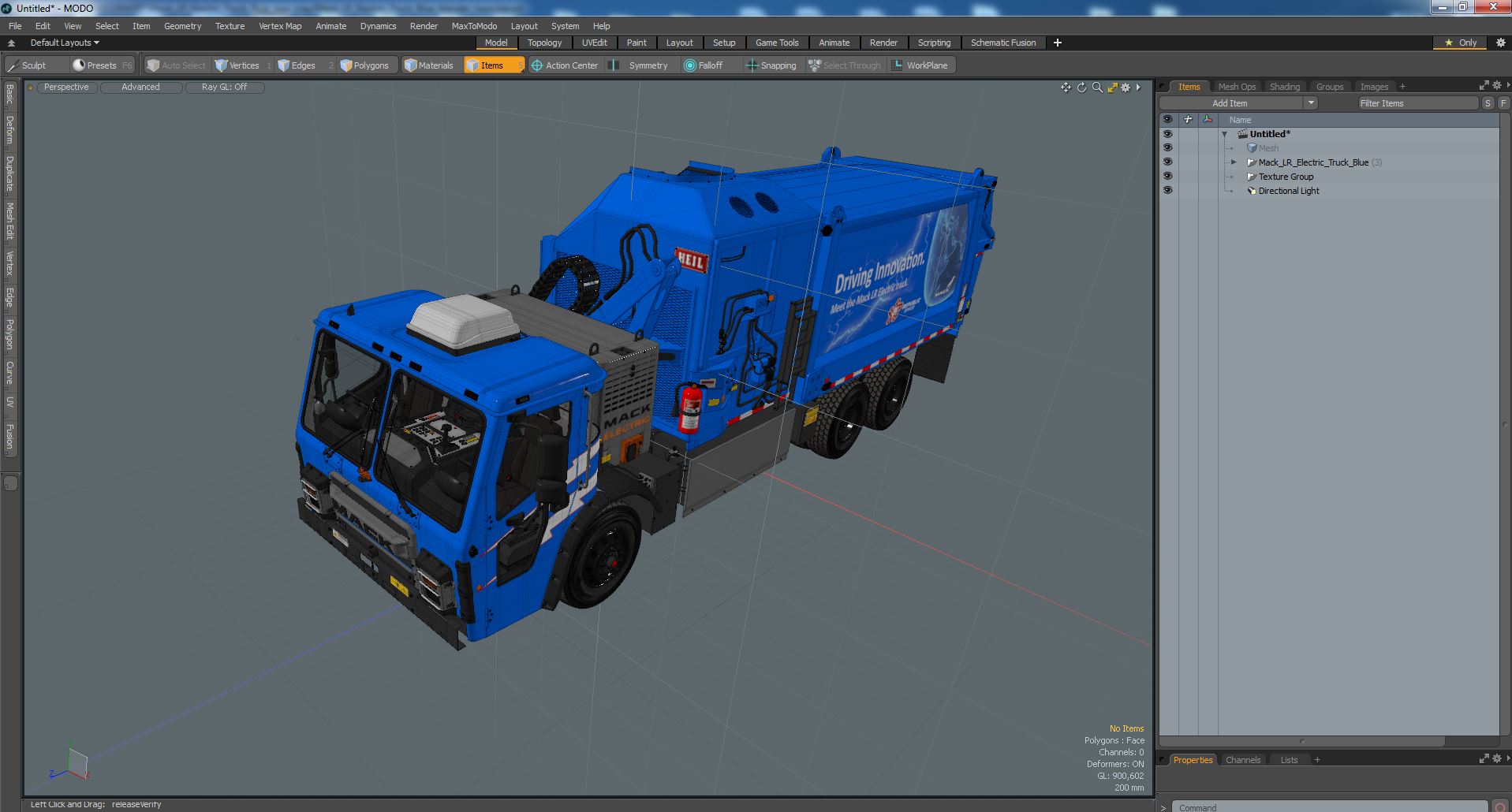Click the Directional Light item icon
The width and height of the screenshot is (1512, 812).
tap(1252, 191)
